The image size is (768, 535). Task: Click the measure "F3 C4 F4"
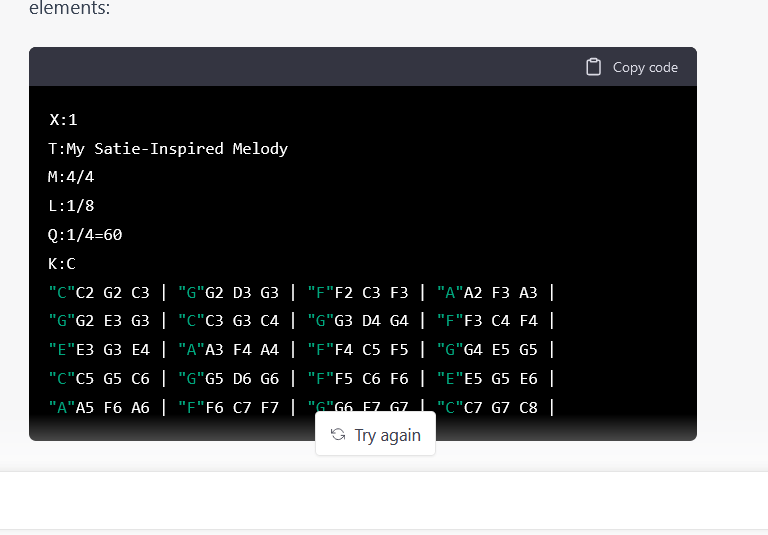click(501, 321)
